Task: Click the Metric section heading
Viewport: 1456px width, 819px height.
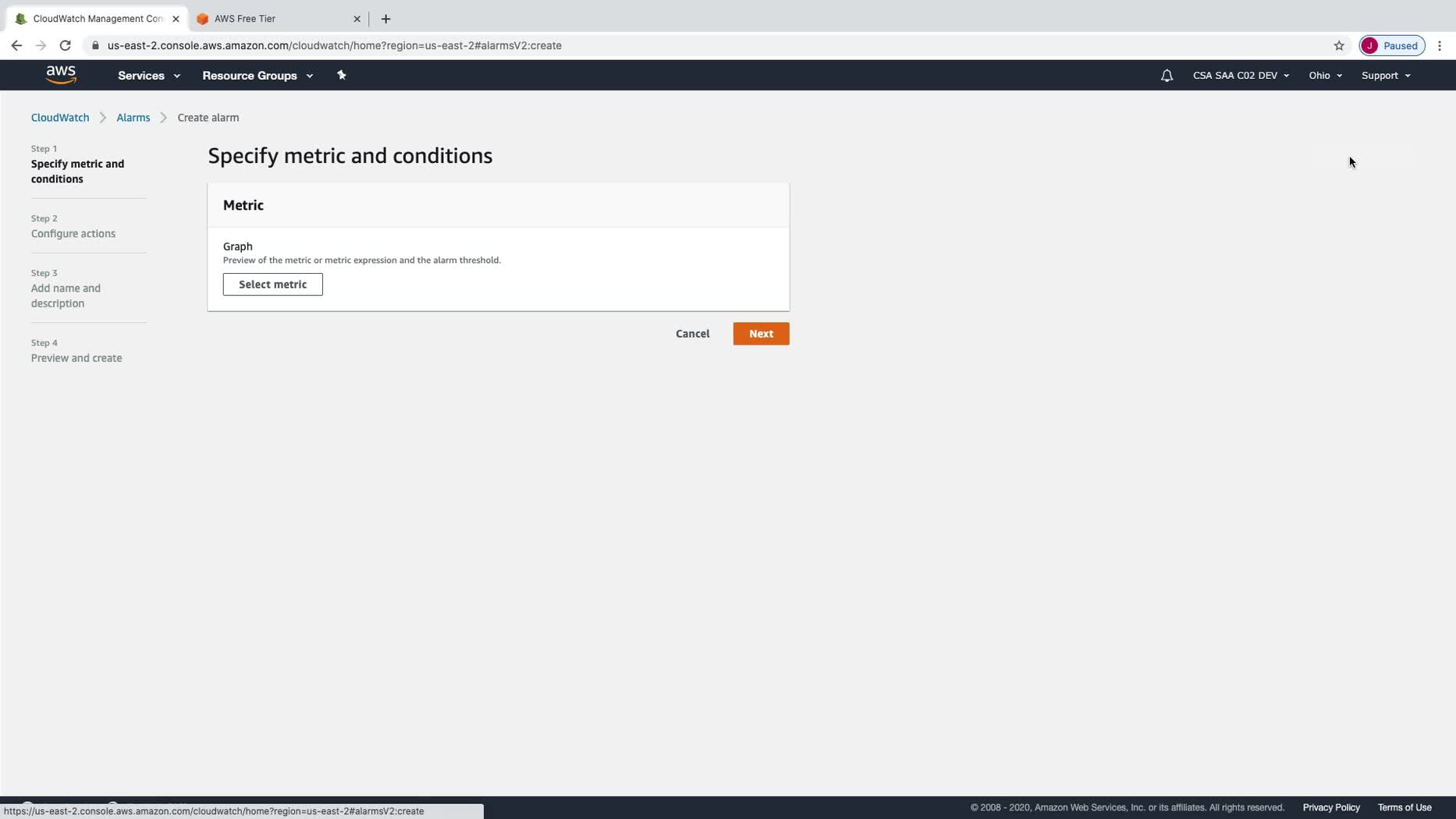Action: (243, 205)
